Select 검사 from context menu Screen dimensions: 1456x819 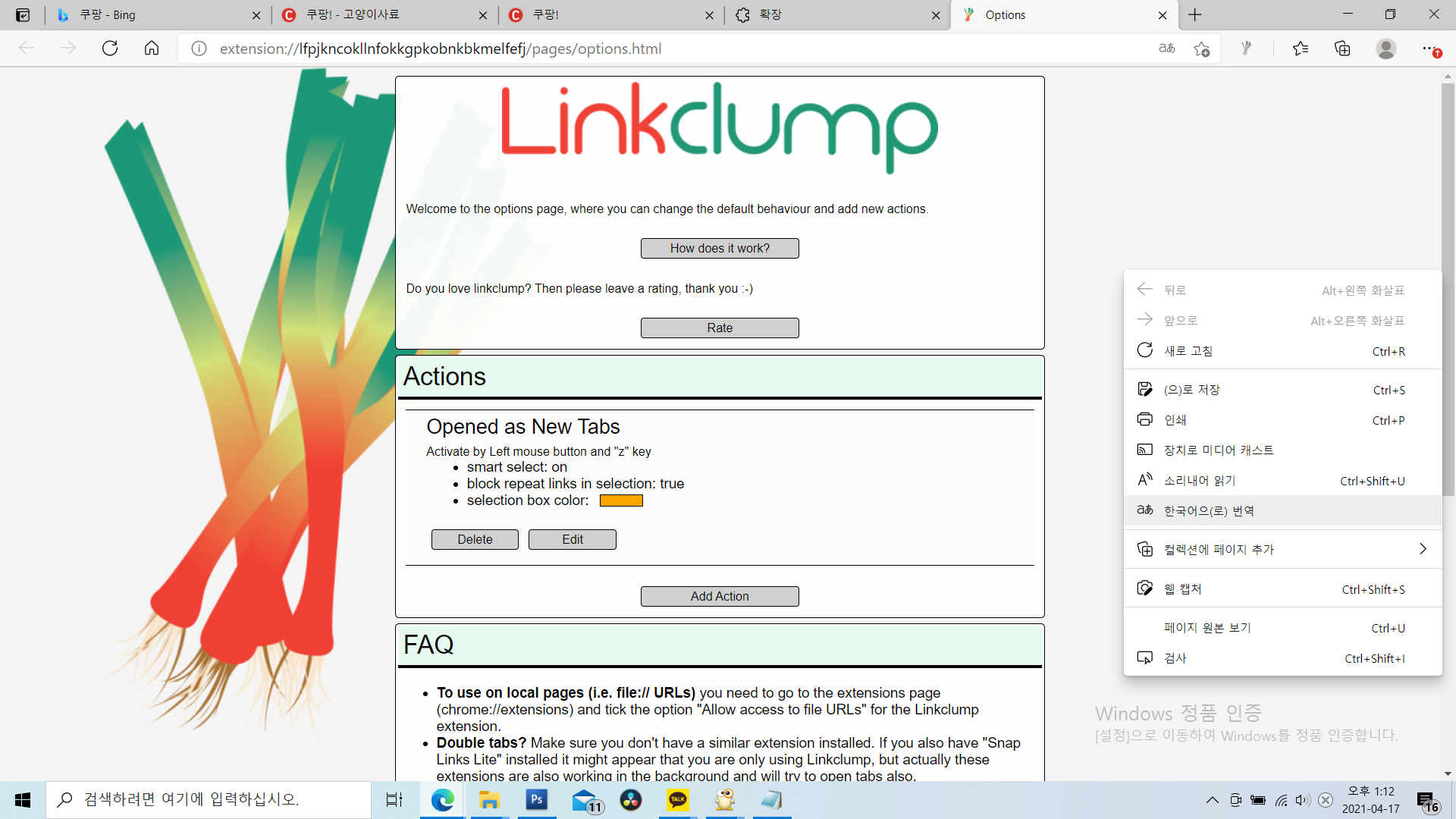tap(1283, 658)
